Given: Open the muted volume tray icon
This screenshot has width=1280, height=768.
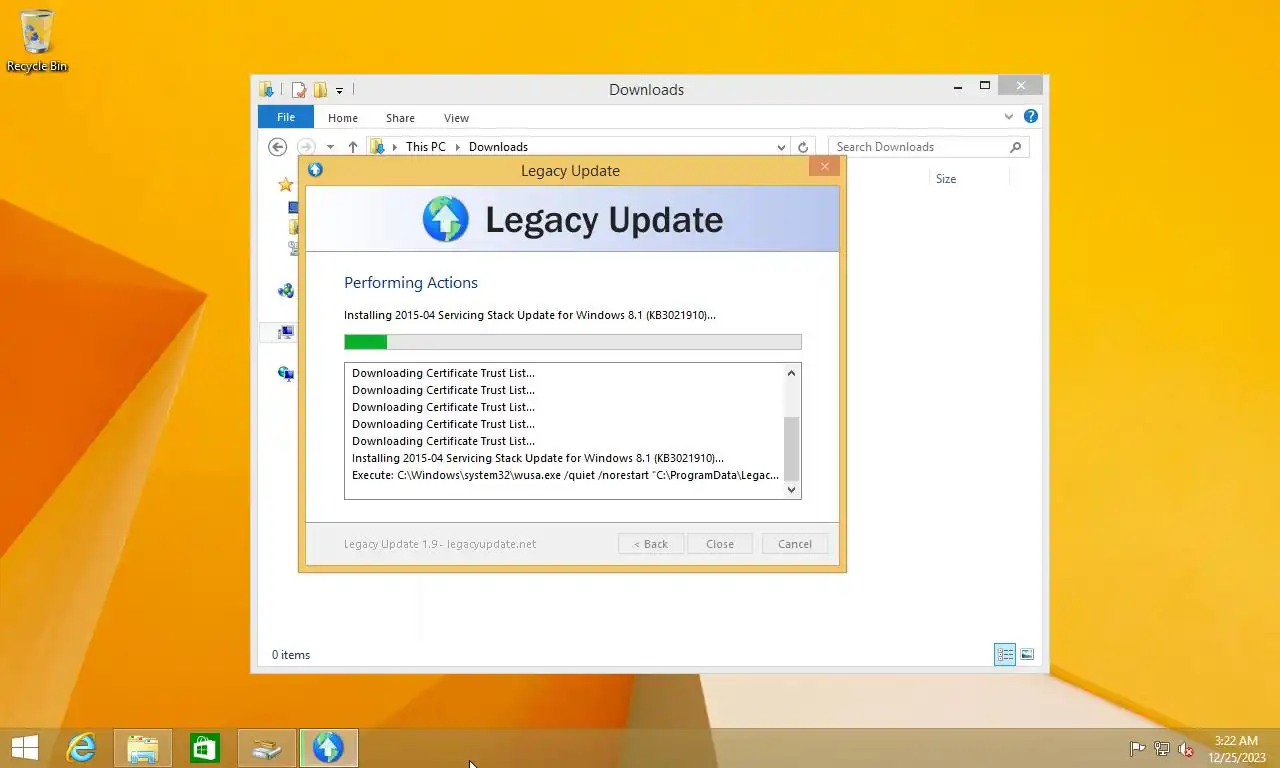Looking at the screenshot, I should pos(1186,749).
